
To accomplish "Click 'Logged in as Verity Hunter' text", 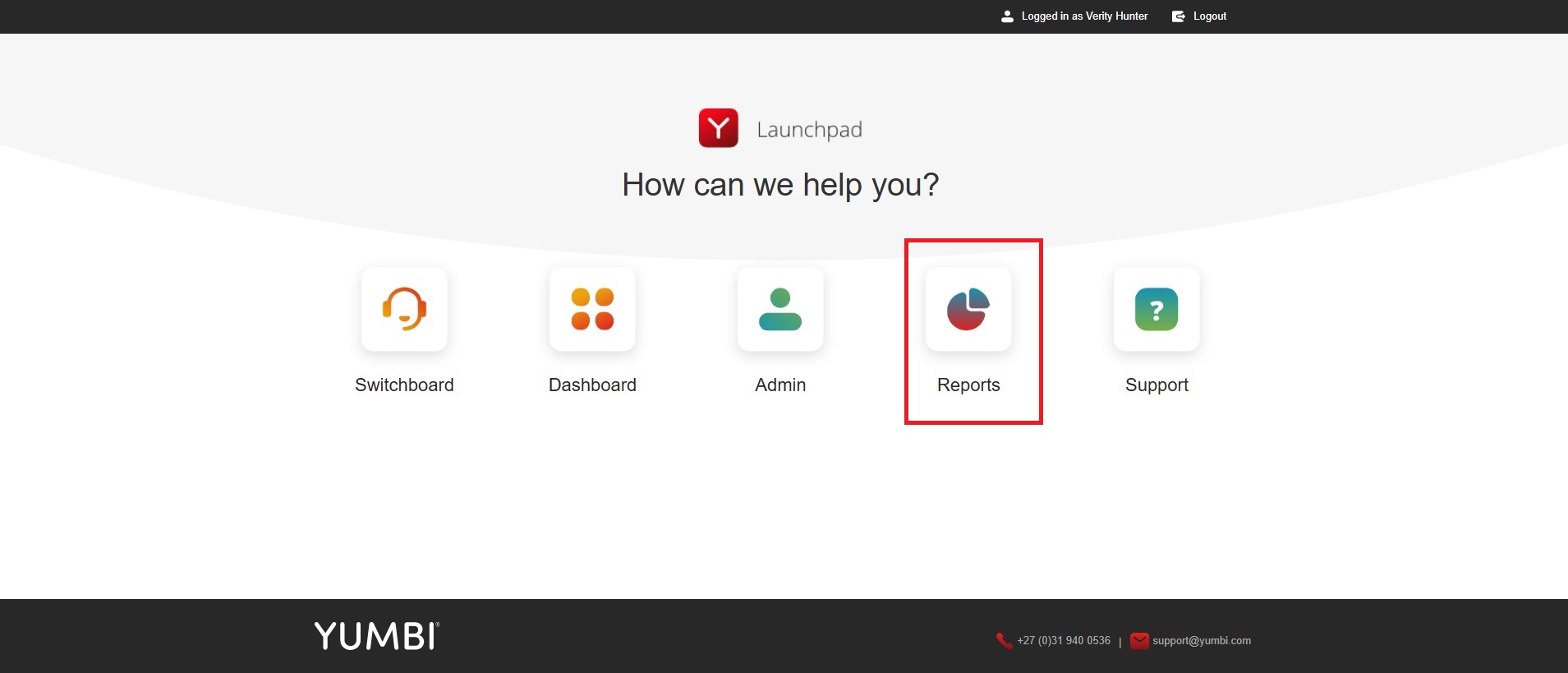I will click(x=1084, y=16).
